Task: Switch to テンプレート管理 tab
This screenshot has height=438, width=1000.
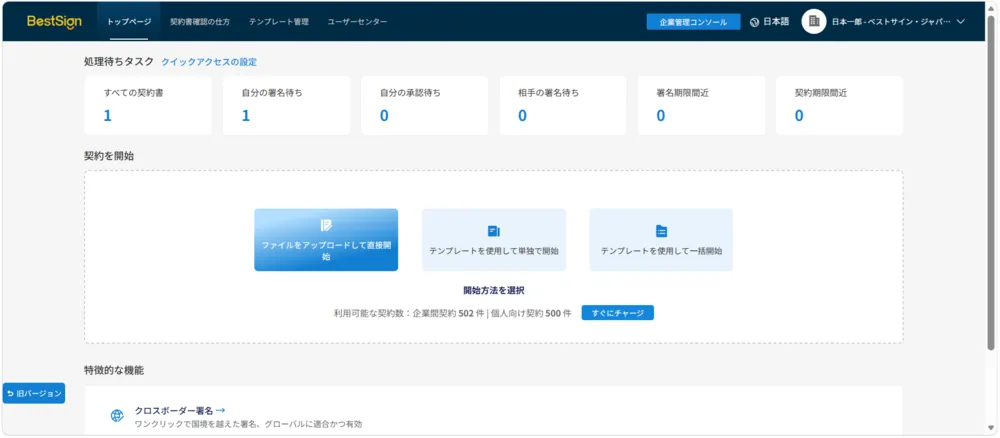Action: click(279, 22)
